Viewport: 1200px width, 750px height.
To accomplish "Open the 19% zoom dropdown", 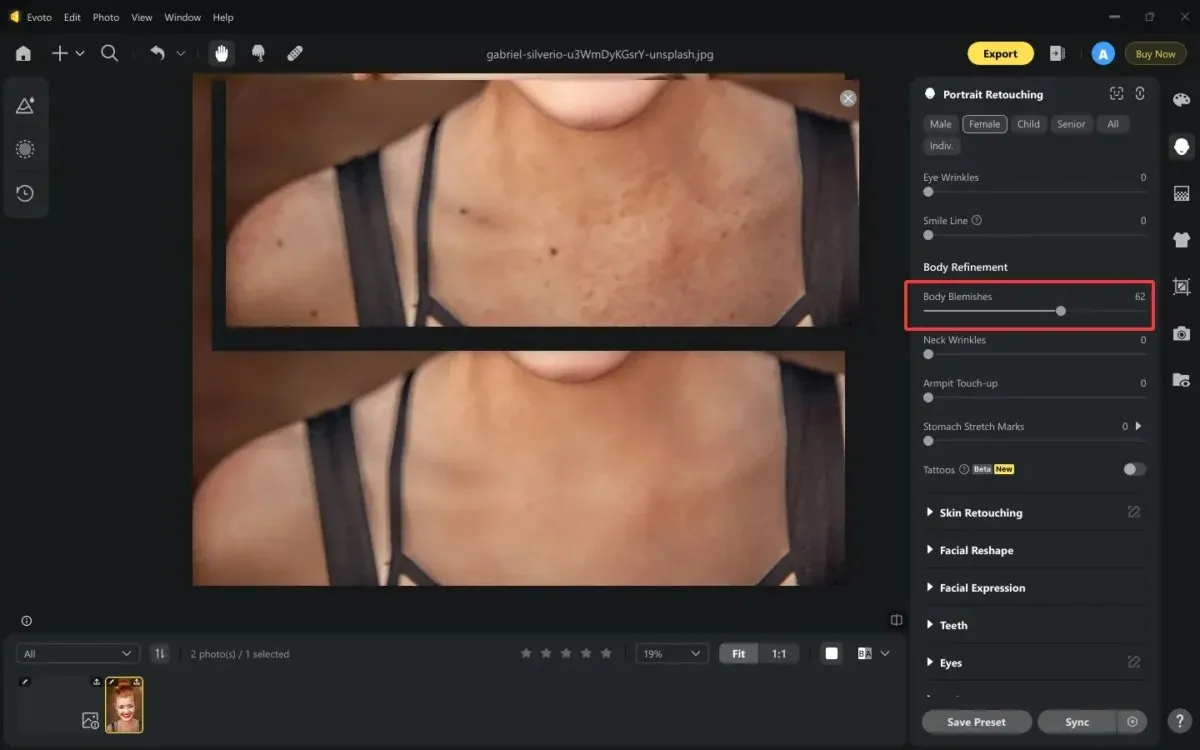I will pos(672,653).
